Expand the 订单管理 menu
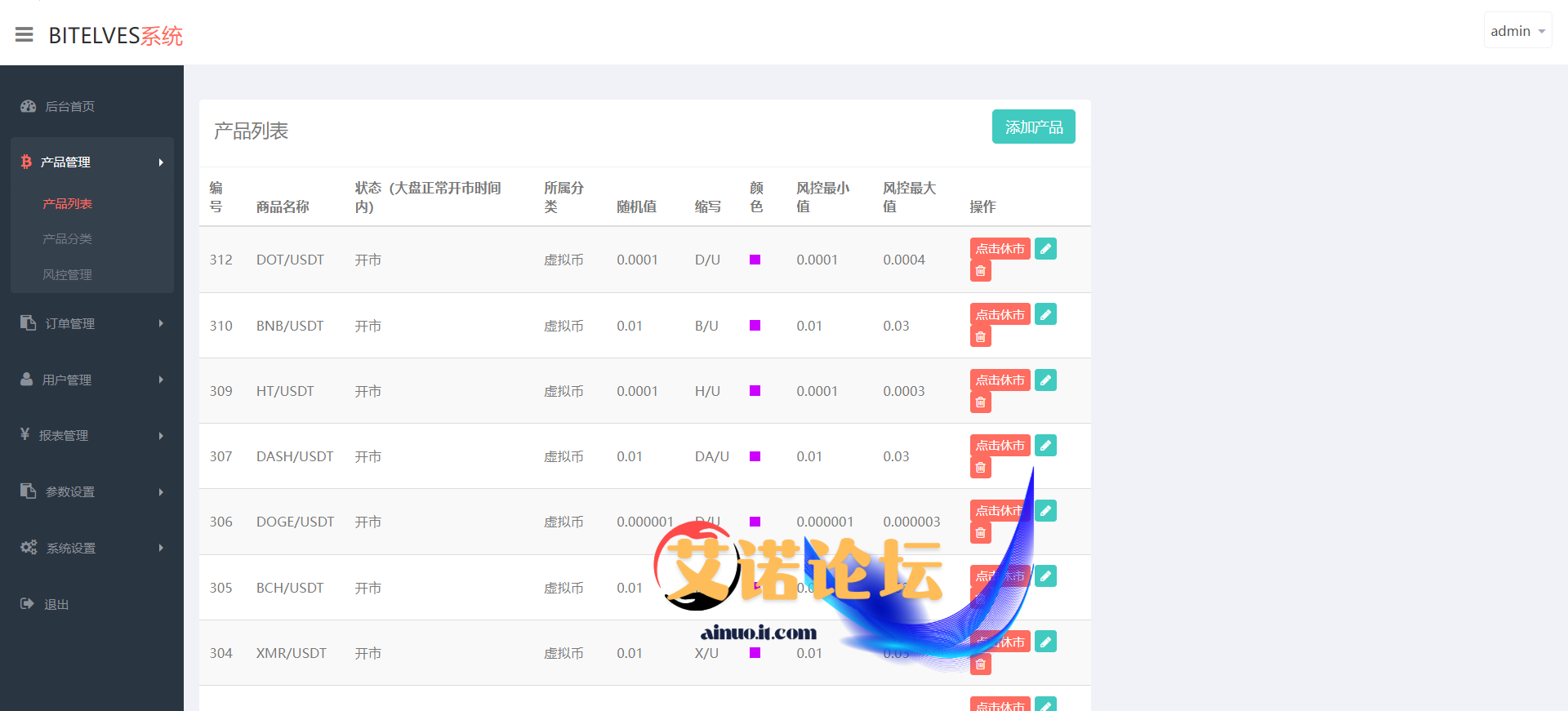This screenshot has width=1568, height=711. [x=91, y=323]
